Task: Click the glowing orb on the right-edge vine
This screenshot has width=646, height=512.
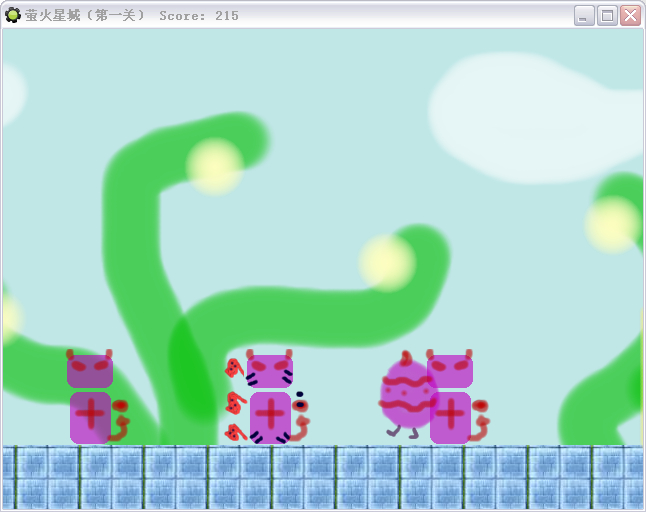Action: click(x=613, y=224)
